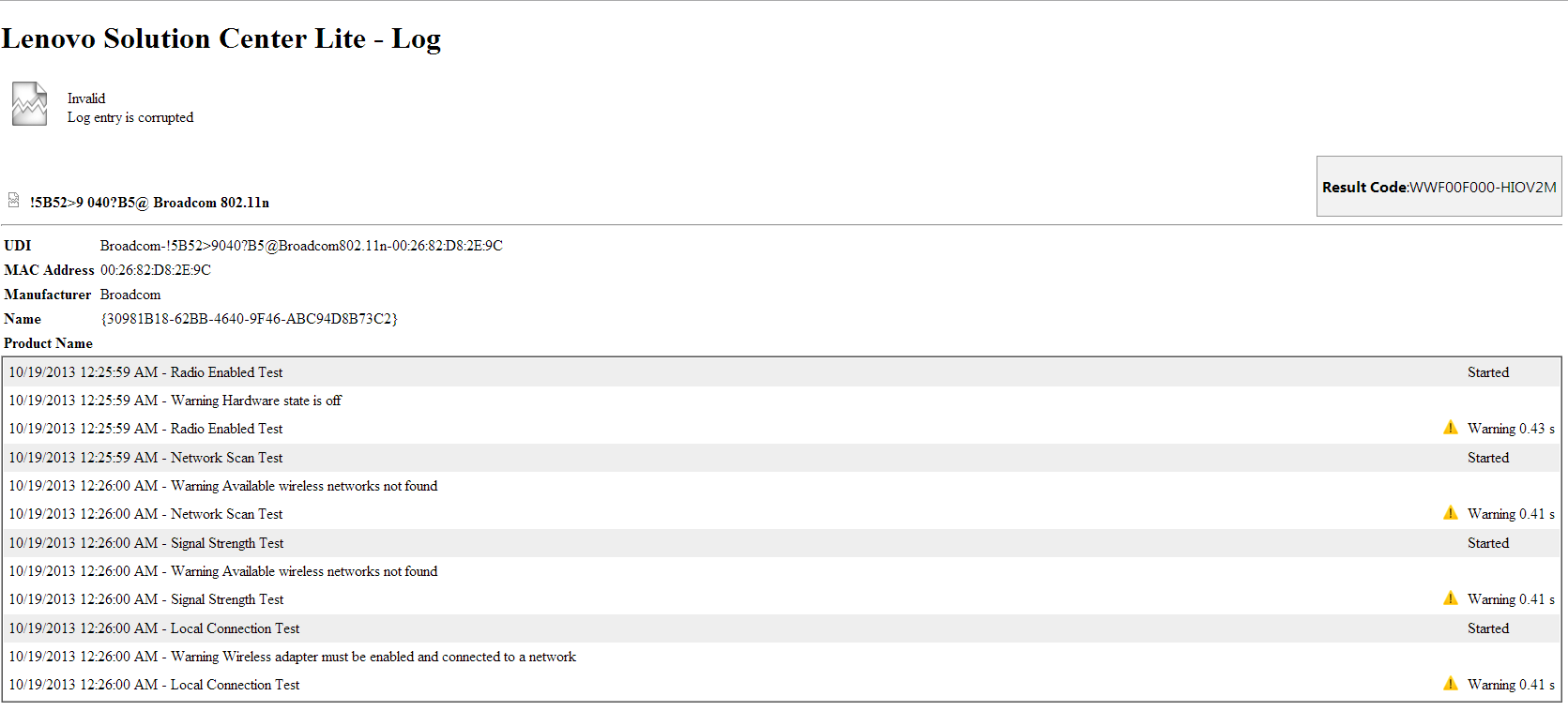Click the UDI value text
Screen dimensions: 1568x711
click(301, 246)
